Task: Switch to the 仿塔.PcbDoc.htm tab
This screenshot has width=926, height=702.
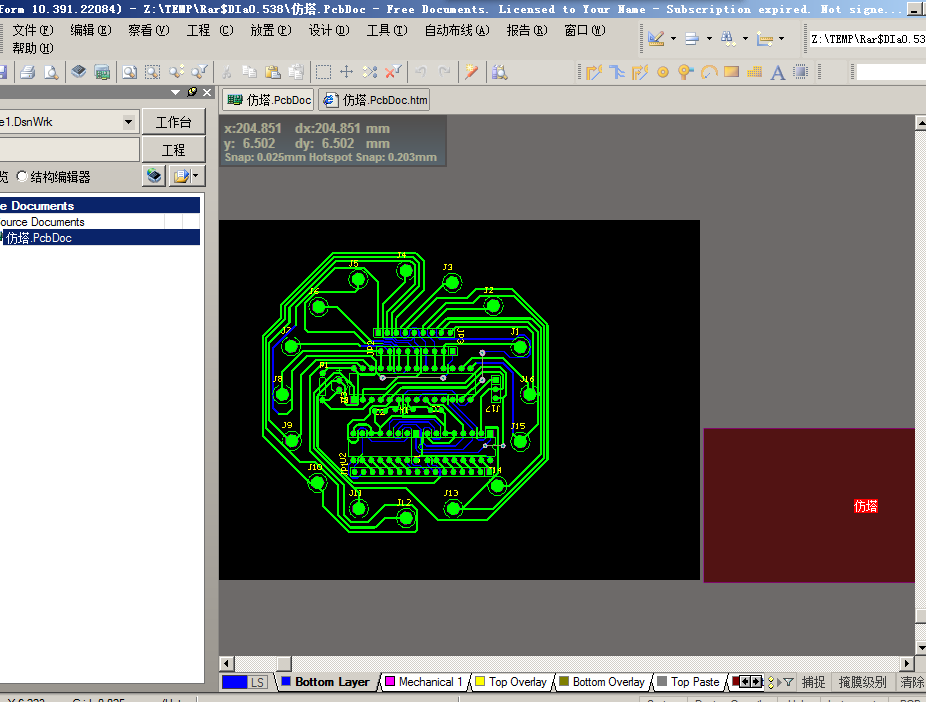Action: tap(374, 100)
